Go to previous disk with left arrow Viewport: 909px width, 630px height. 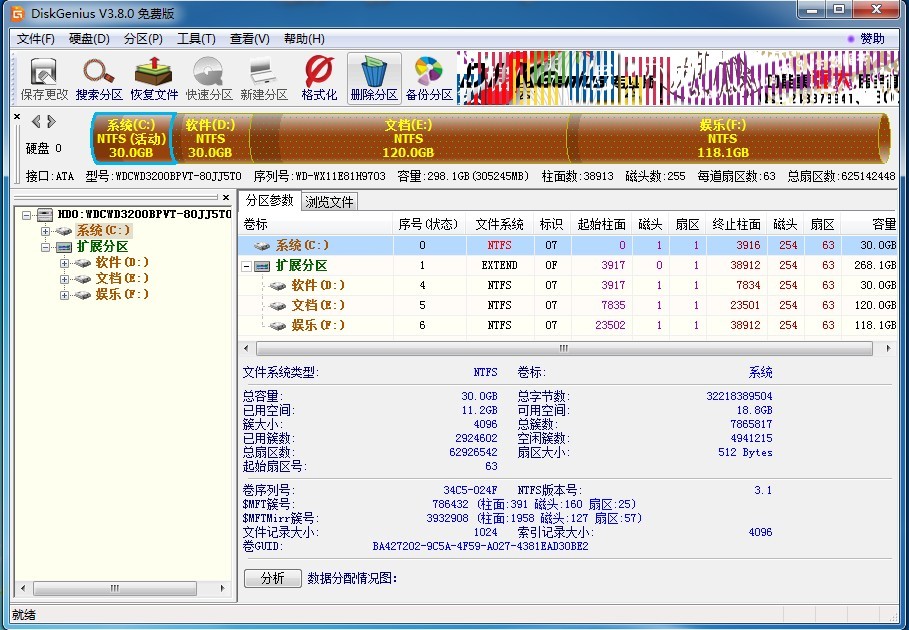(36, 121)
